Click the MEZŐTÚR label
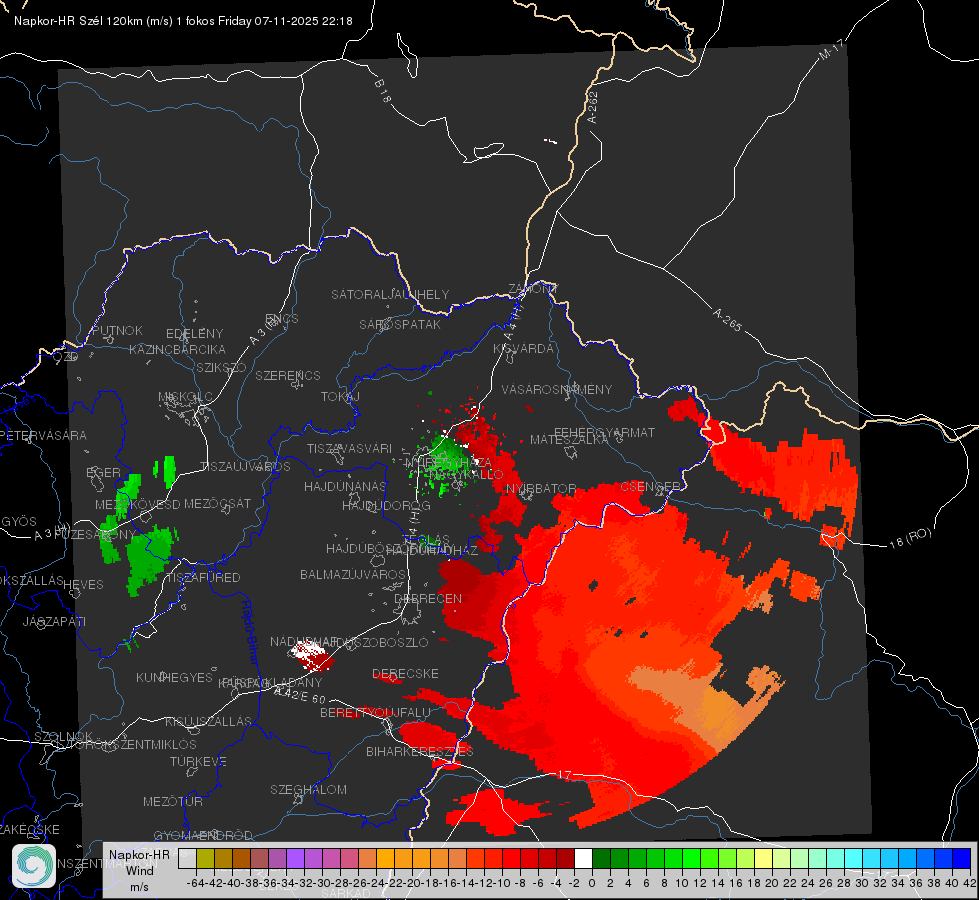Viewport: 979px width, 900px height. pyautogui.click(x=173, y=801)
